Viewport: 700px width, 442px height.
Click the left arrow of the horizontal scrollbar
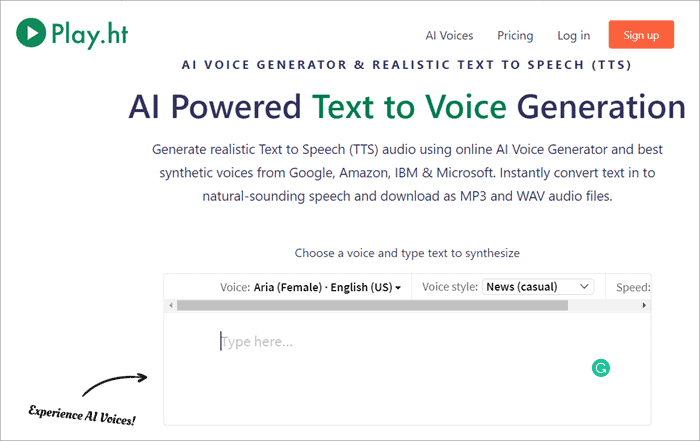[x=171, y=305]
